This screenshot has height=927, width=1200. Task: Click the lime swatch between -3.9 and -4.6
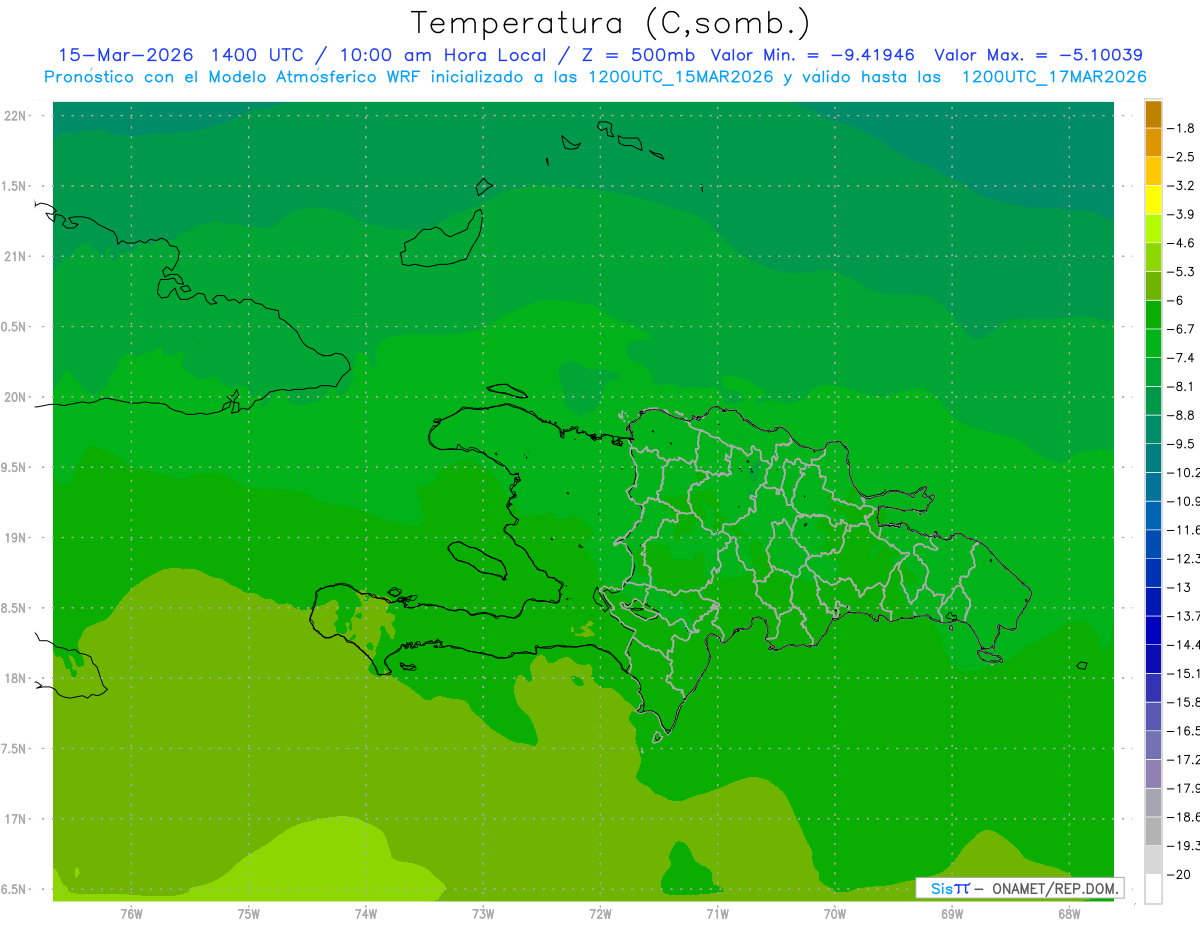tap(1153, 229)
